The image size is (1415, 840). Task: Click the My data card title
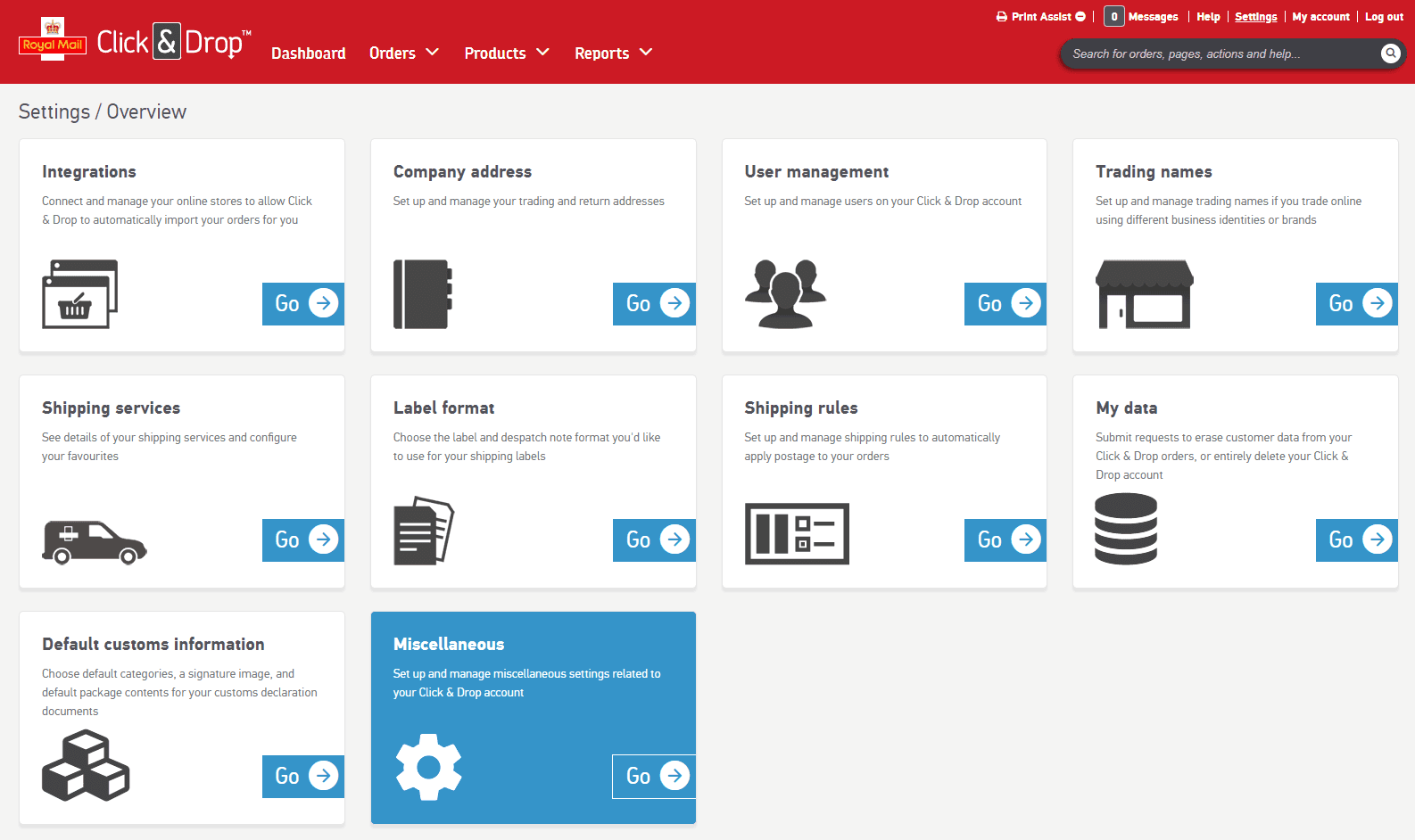[1127, 408]
